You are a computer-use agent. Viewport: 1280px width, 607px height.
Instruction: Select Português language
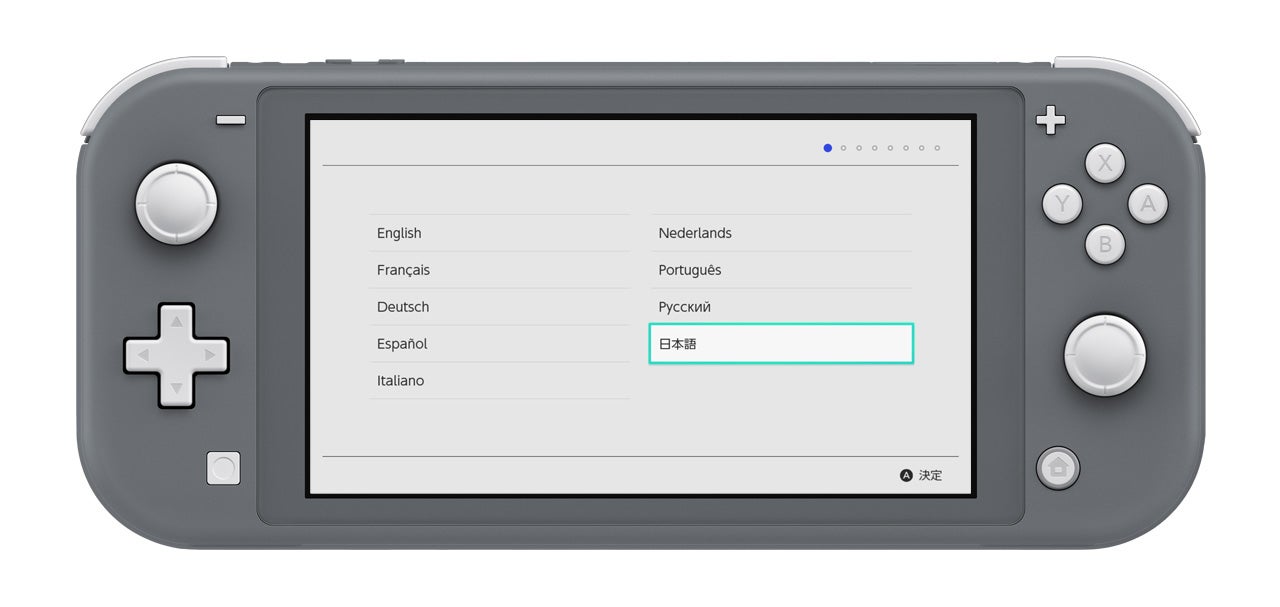781,270
